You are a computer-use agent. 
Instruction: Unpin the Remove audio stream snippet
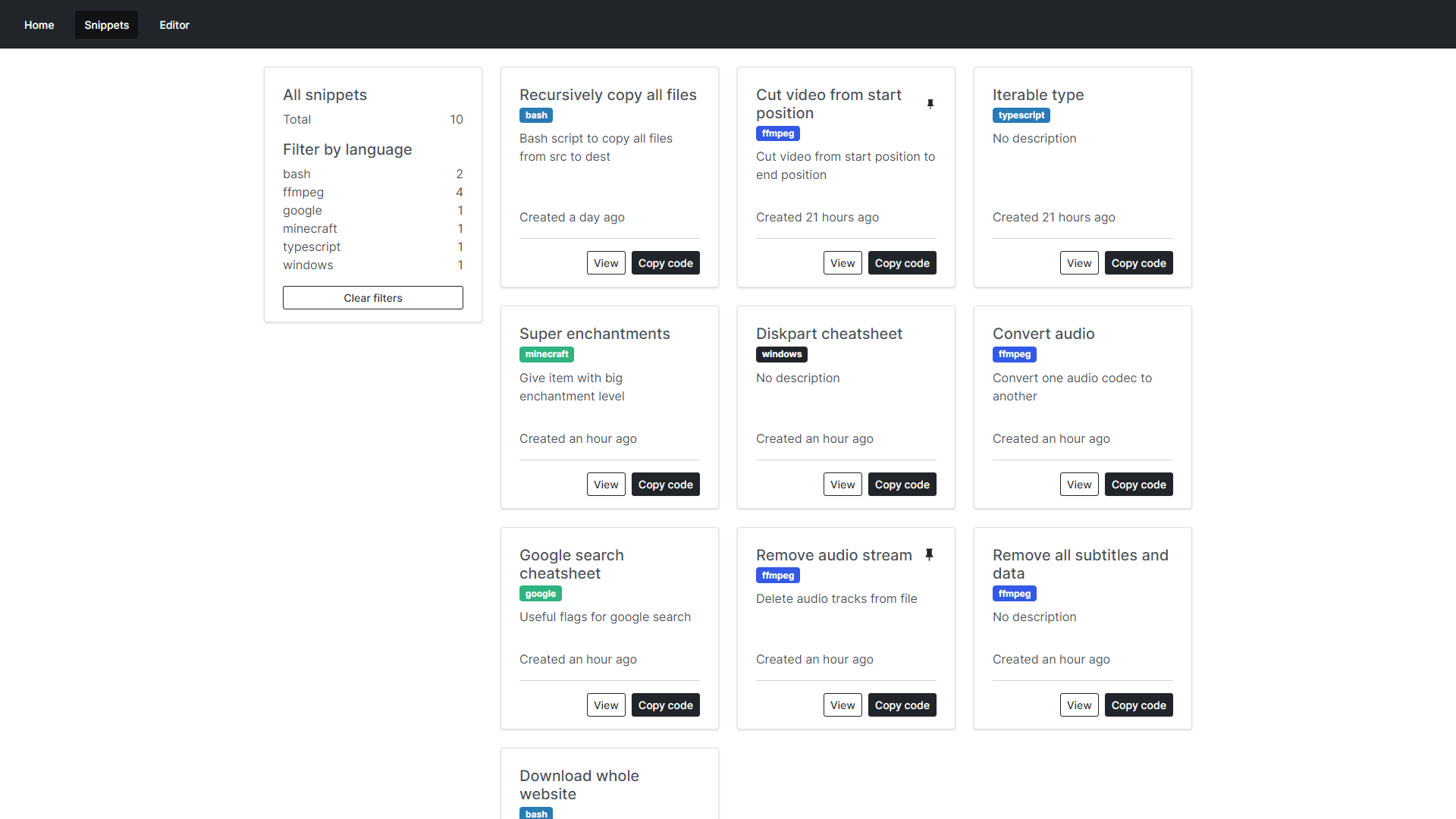930,554
